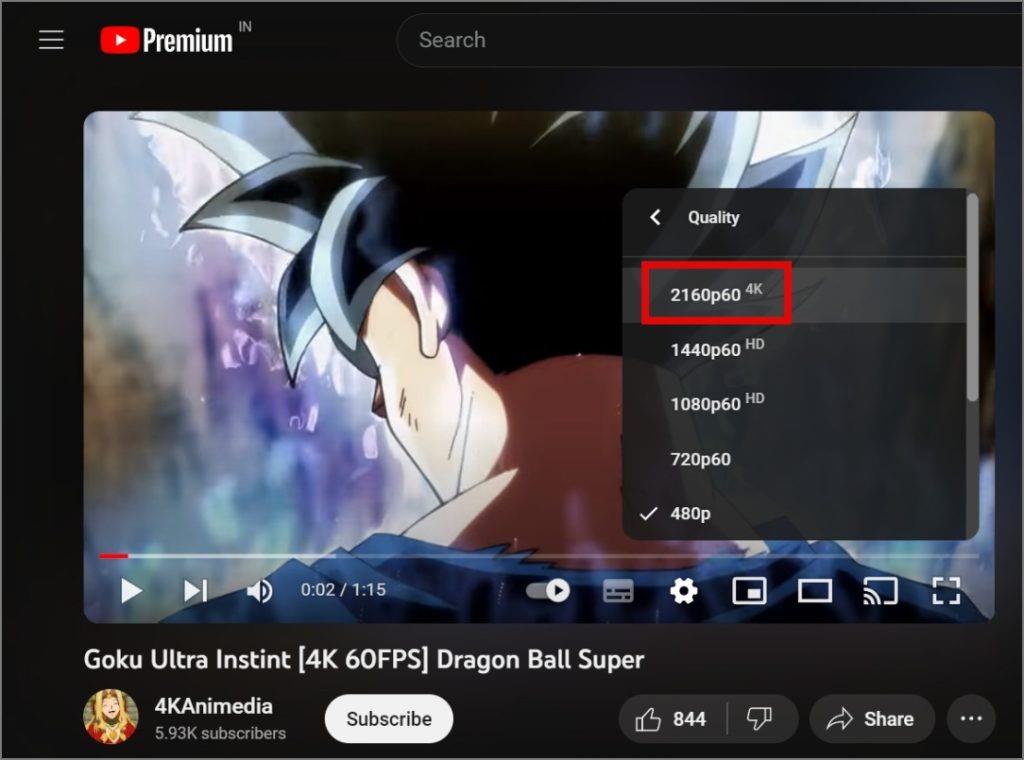The height and width of the screenshot is (760, 1024).
Task: Click the Quality menu scrollbar
Action: 972,297
